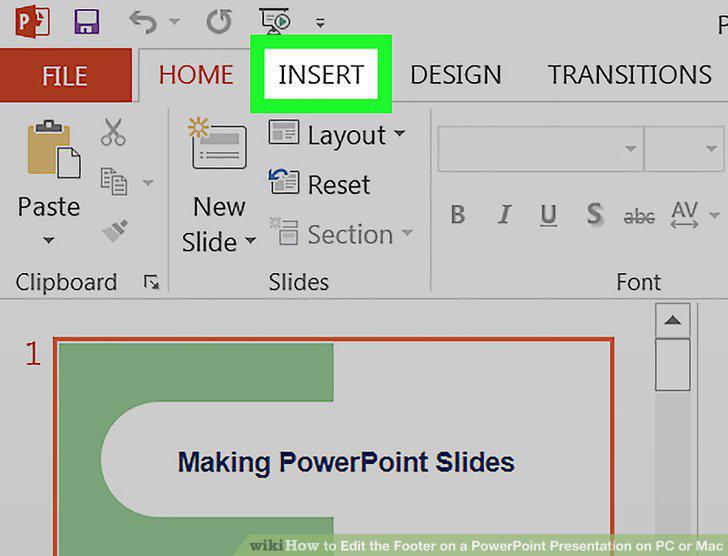
Task: Select the Format Painter brush
Action: click(114, 231)
